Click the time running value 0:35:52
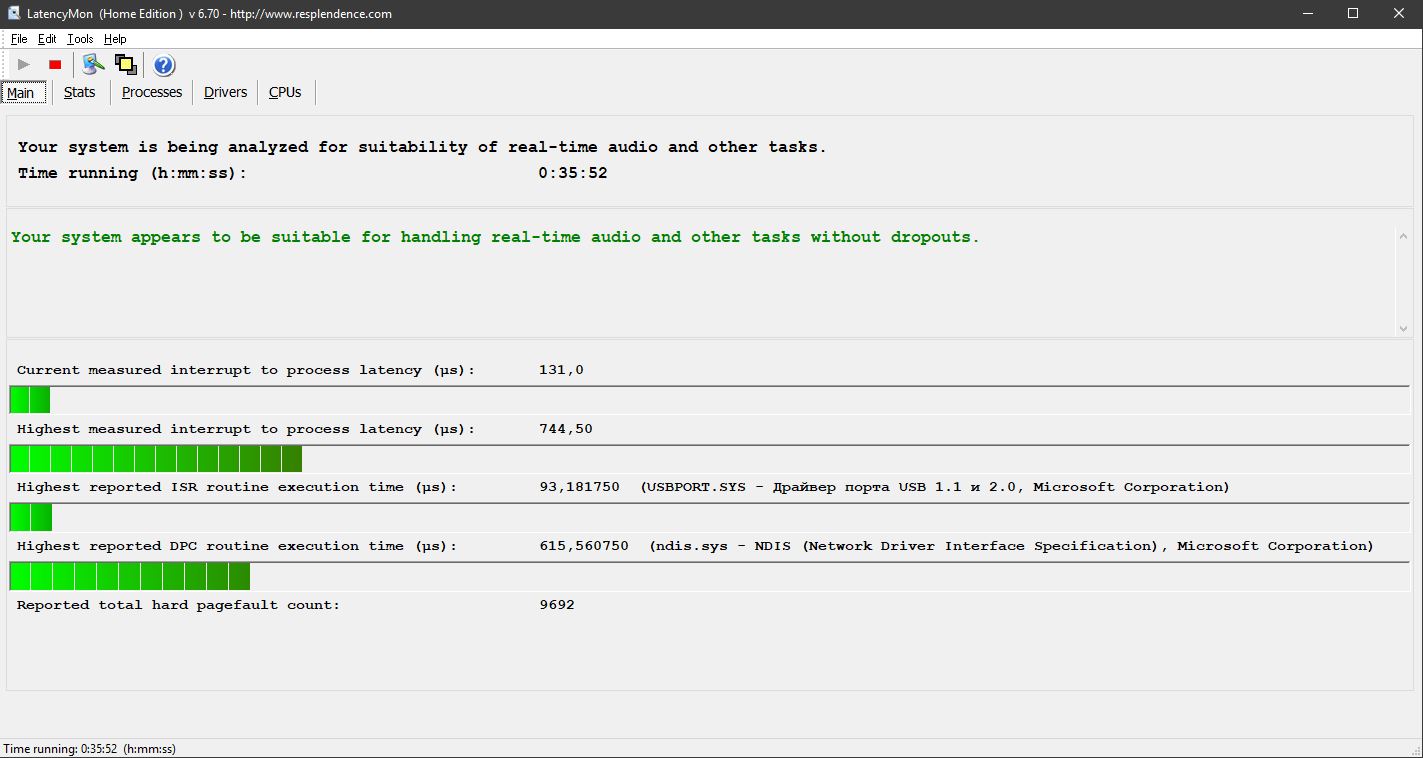This screenshot has width=1423, height=758. pyautogui.click(x=573, y=173)
